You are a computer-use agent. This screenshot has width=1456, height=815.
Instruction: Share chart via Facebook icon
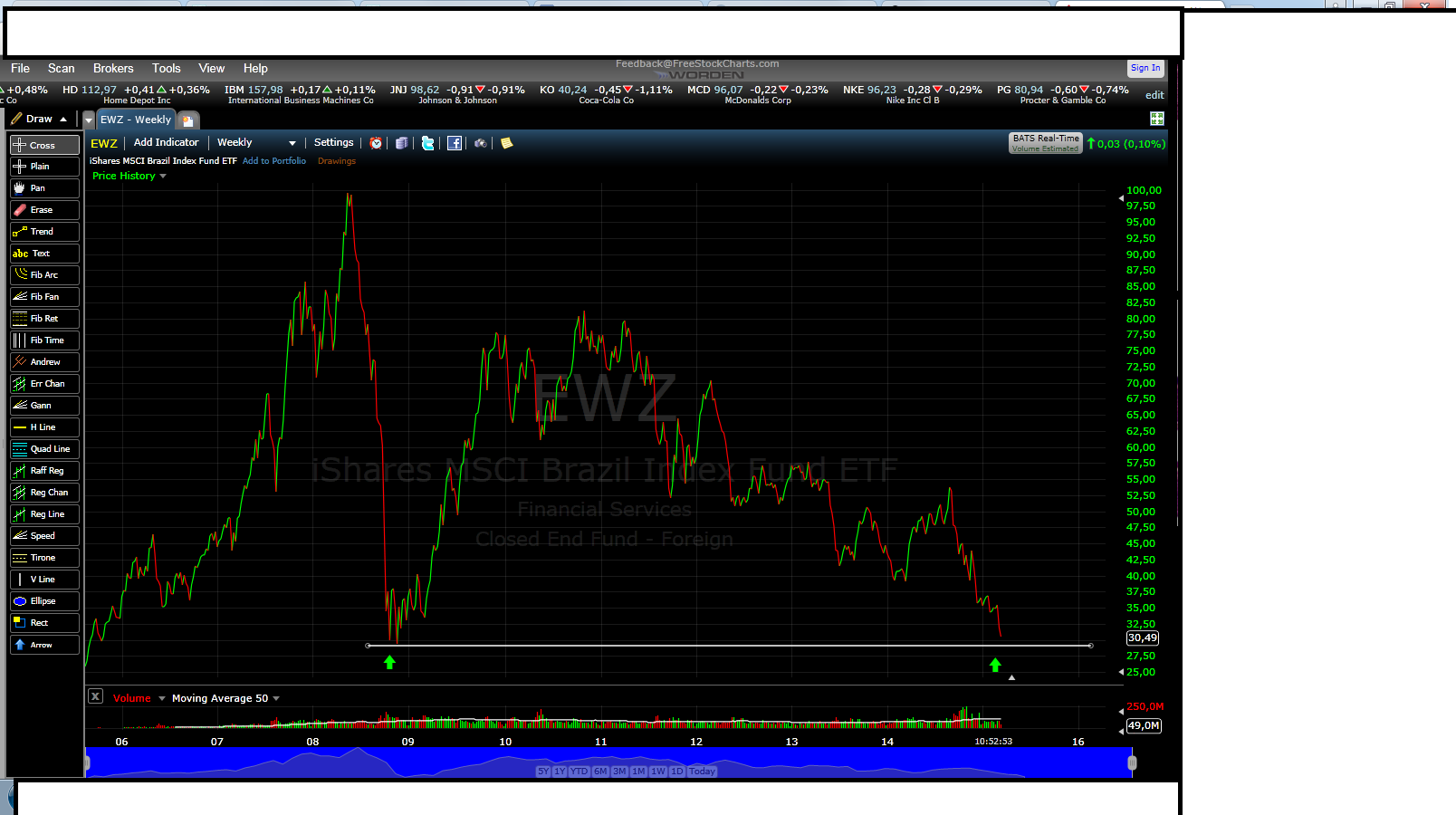[455, 143]
